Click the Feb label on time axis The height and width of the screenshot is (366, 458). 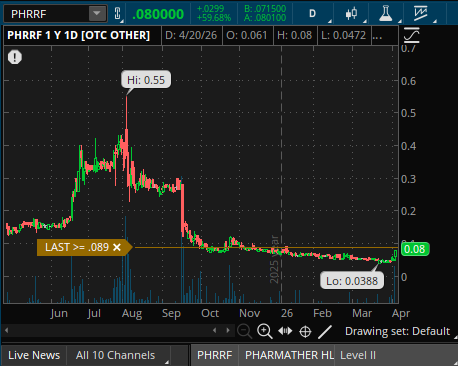(322, 313)
